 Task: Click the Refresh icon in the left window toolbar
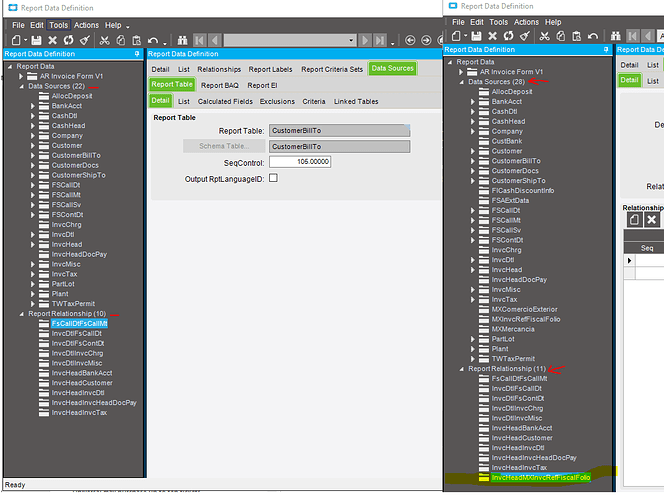(x=69, y=40)
